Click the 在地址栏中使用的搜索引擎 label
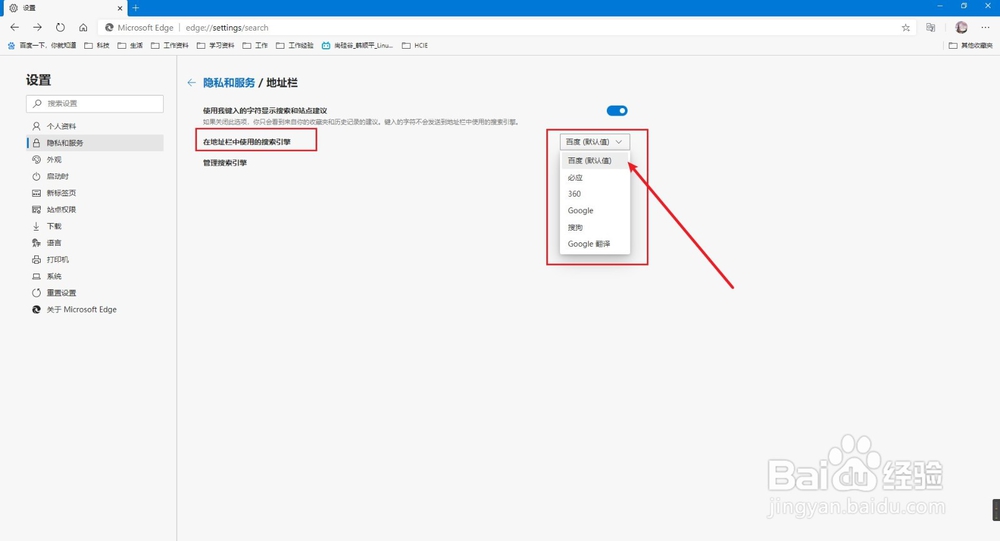This screenshot has height=541, width=1000. click(x=247, y=142)
